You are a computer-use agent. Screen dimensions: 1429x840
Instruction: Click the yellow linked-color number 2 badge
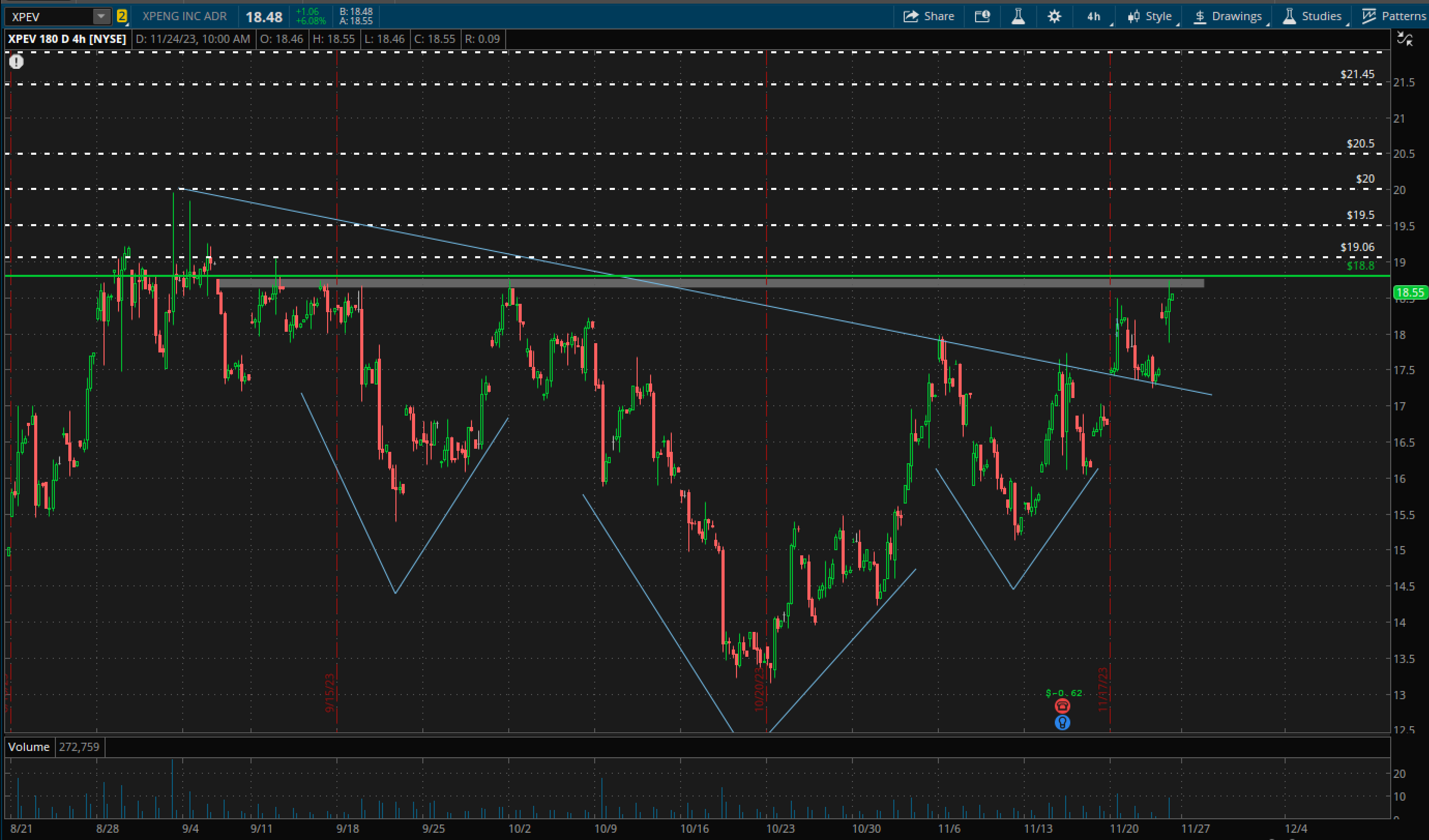(x=122, y=16)
